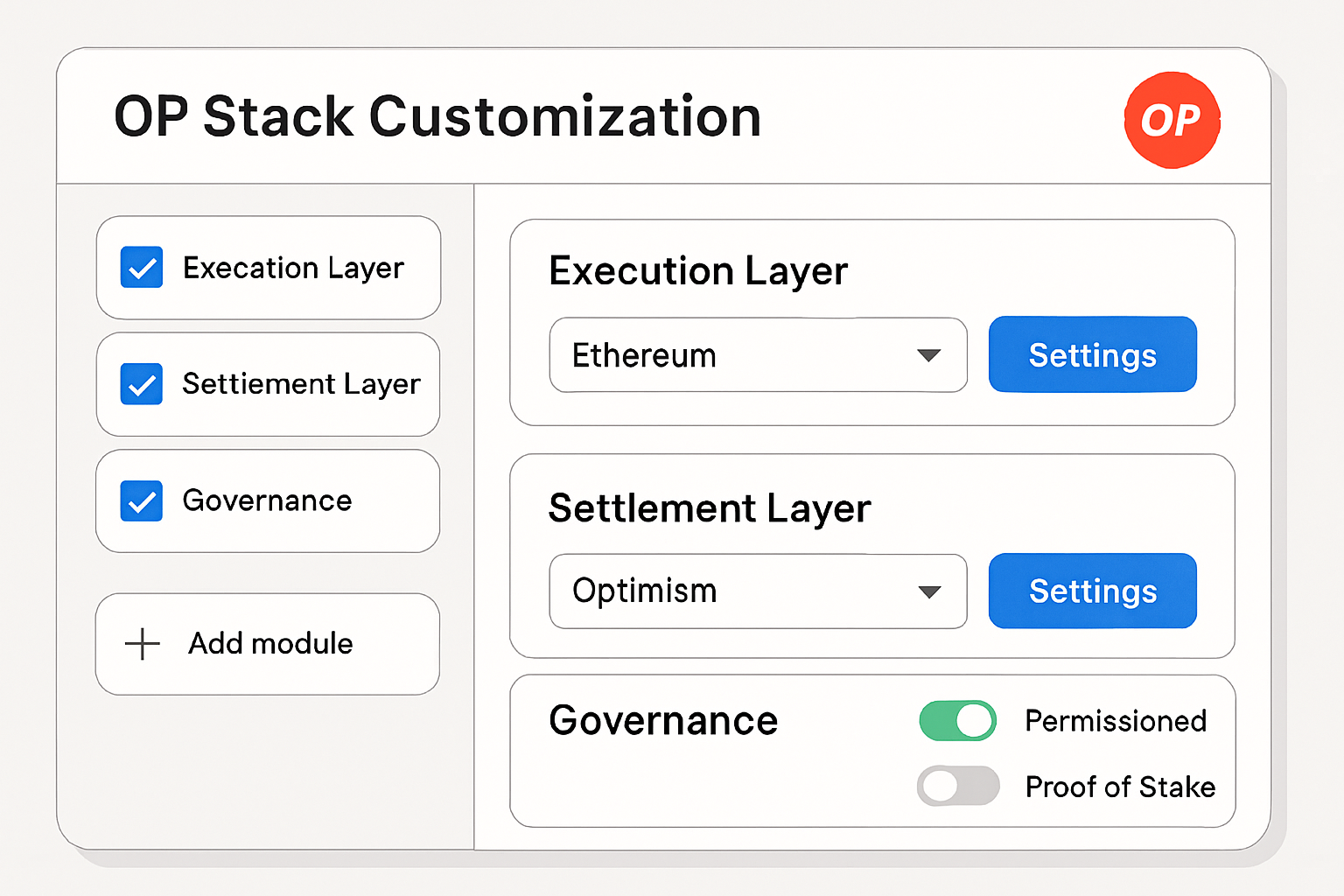Click the Governance panel title

click(662, 720)
